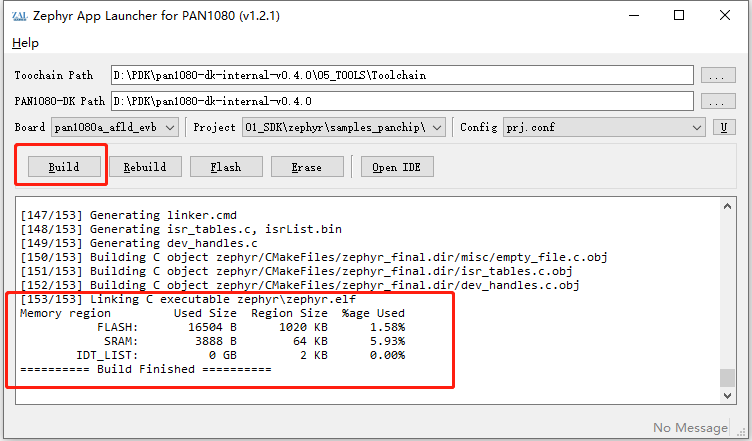Viewport: 752px width, 441px height.
Task: Click the Erase button
Action: pos(307,167)
